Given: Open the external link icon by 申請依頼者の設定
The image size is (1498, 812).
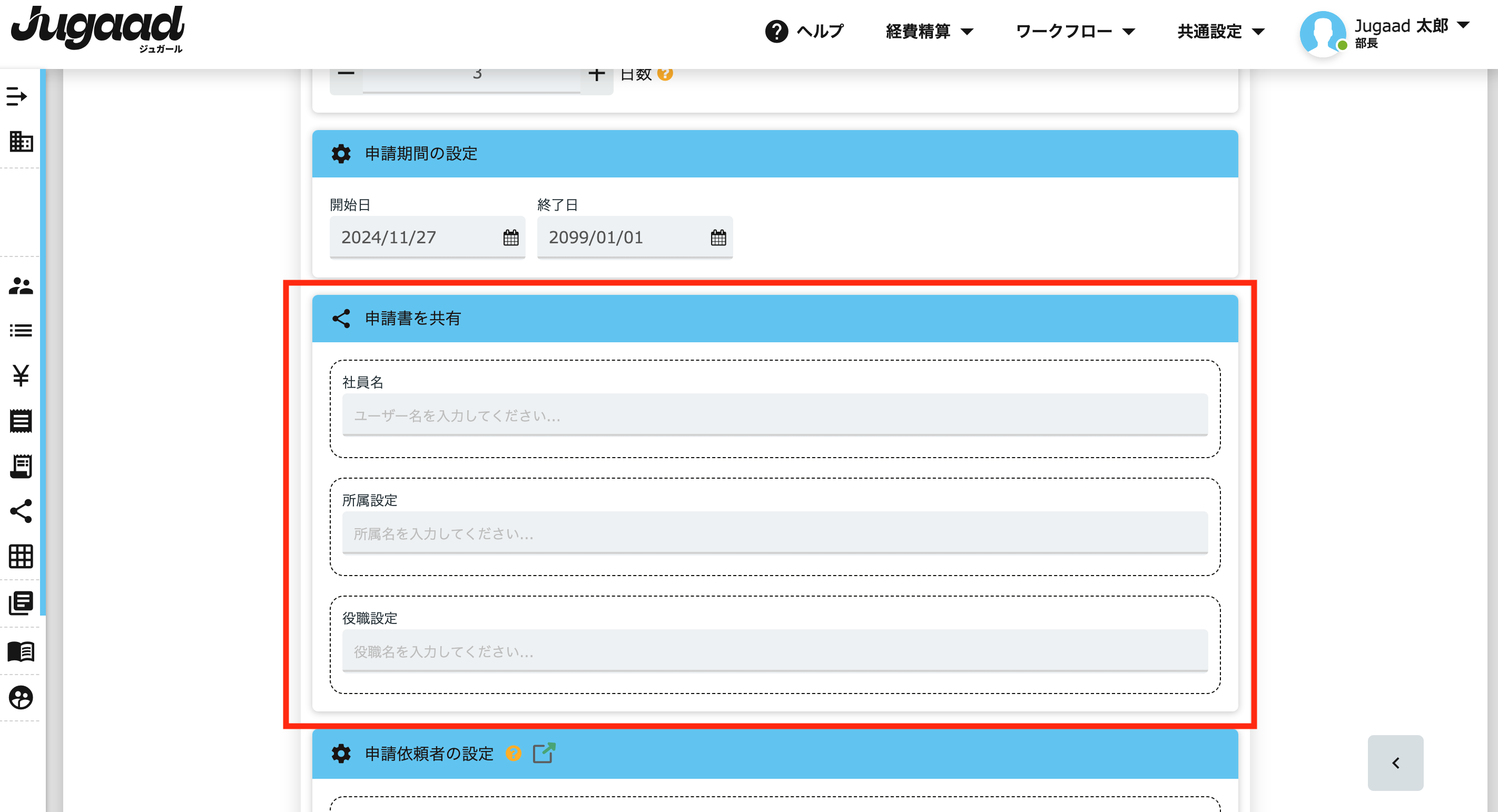Looking at the screenshot, I should pos(544,754).
